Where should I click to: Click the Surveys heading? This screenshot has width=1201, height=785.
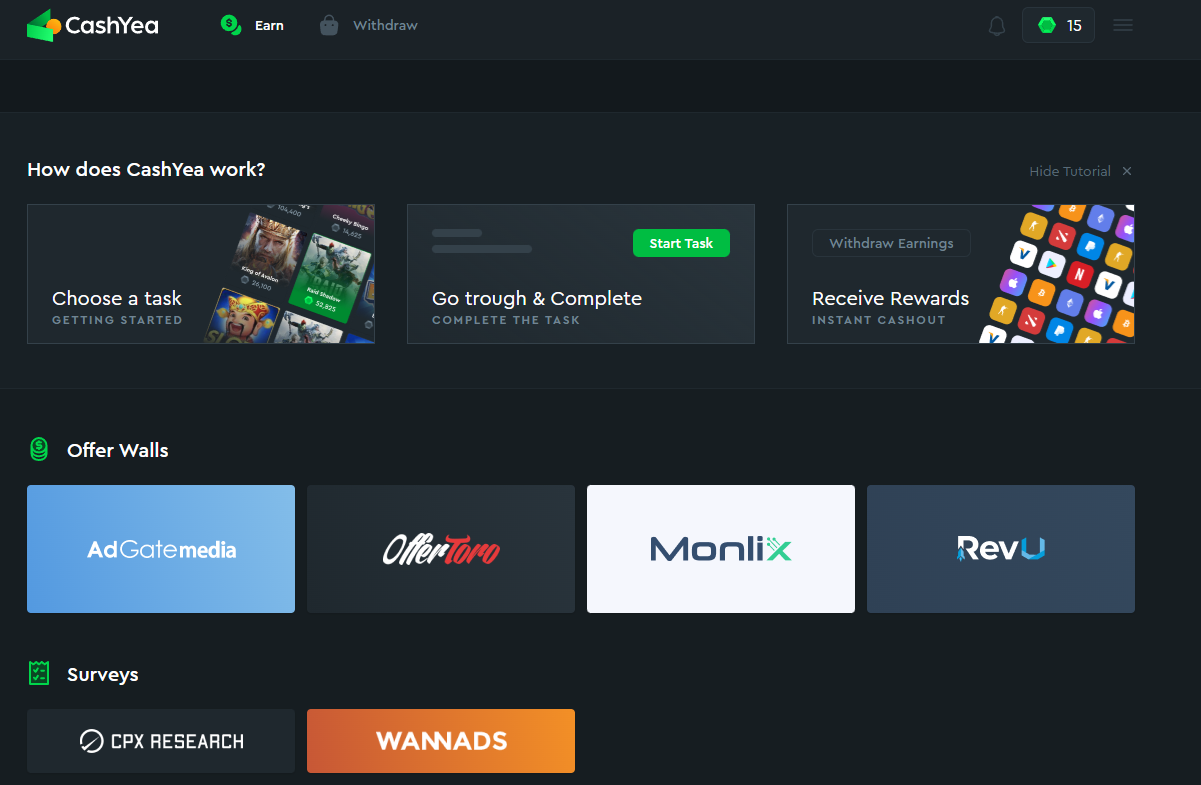[103, 675]
